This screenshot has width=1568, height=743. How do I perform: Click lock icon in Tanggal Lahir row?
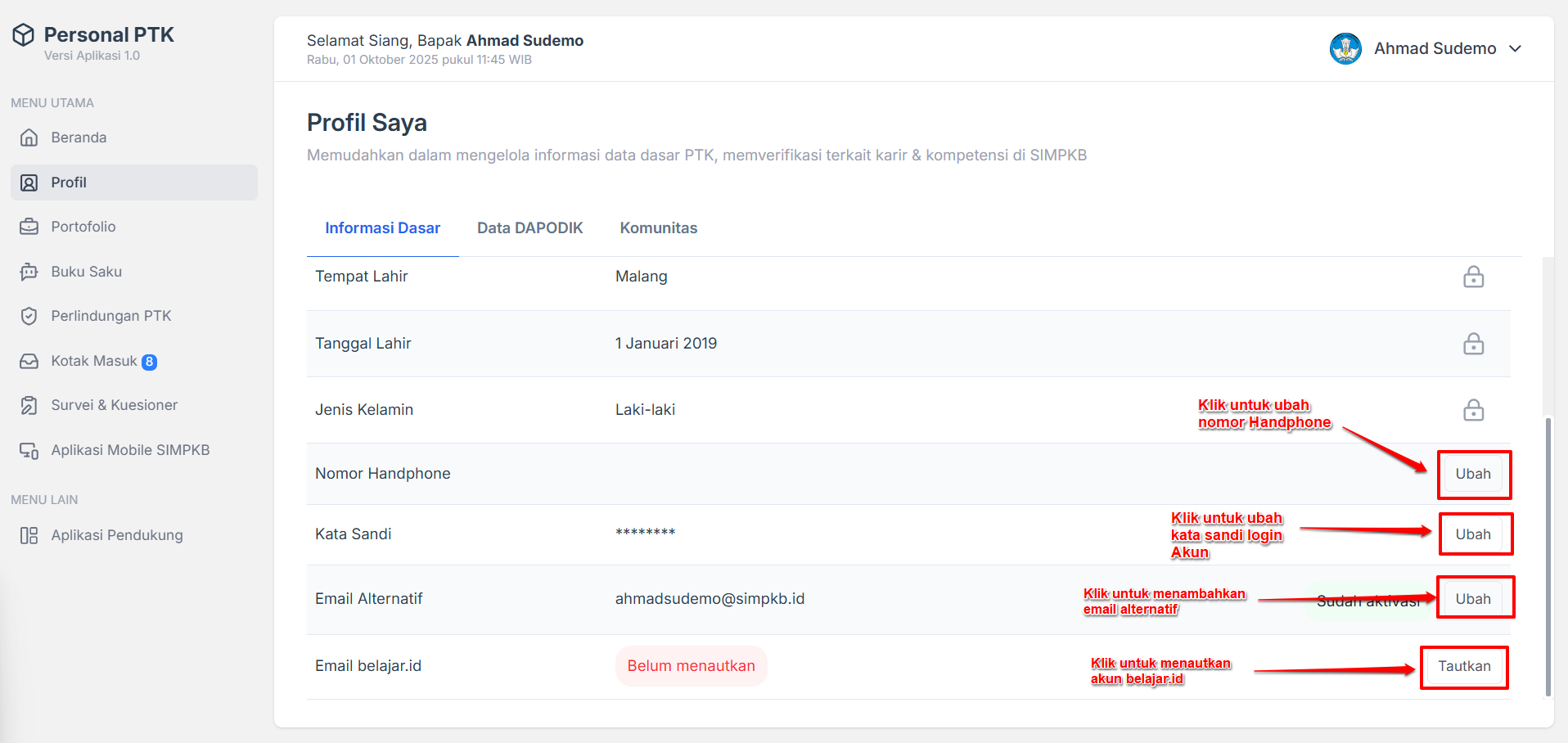click(1473, 344)
